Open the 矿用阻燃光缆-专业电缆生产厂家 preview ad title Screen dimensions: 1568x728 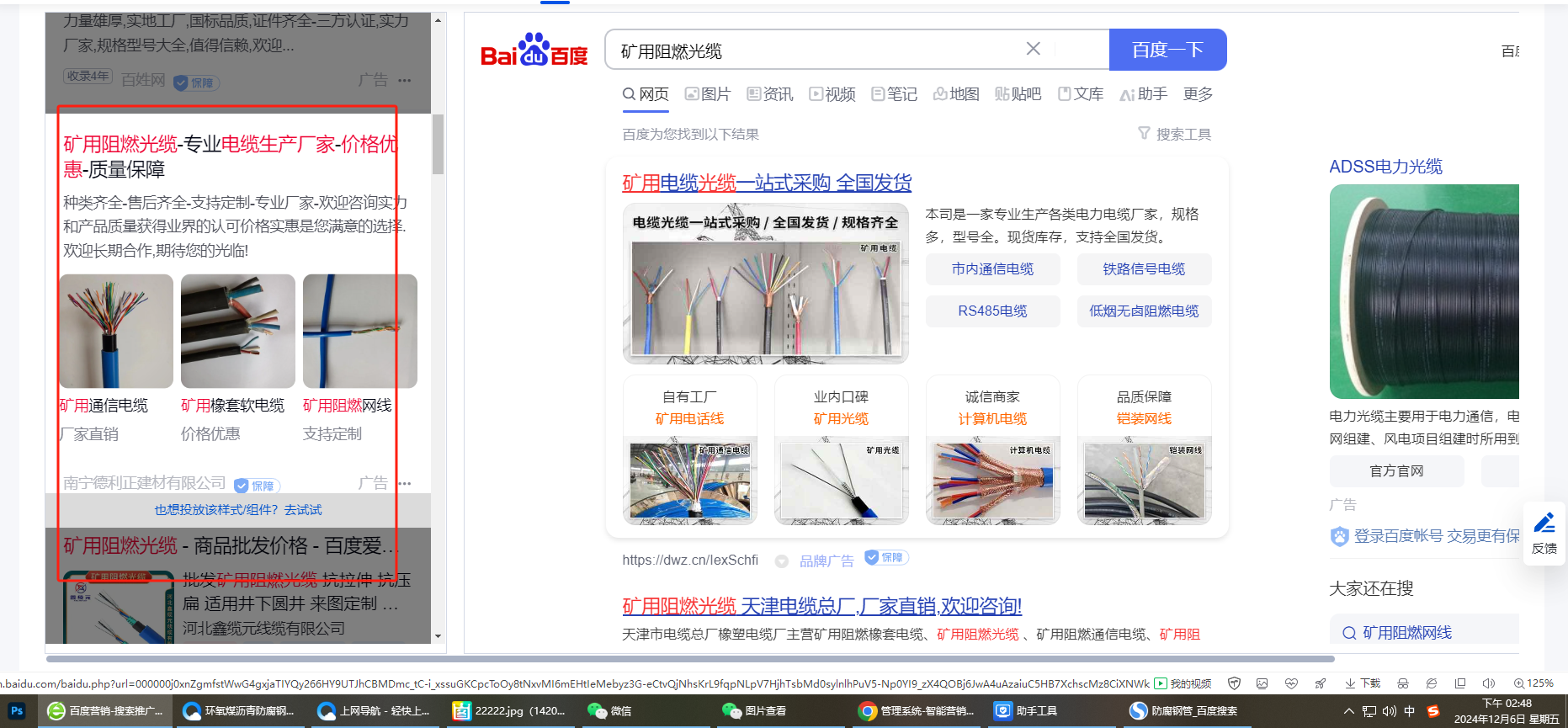pyautogui.click(x=231, y=157)
